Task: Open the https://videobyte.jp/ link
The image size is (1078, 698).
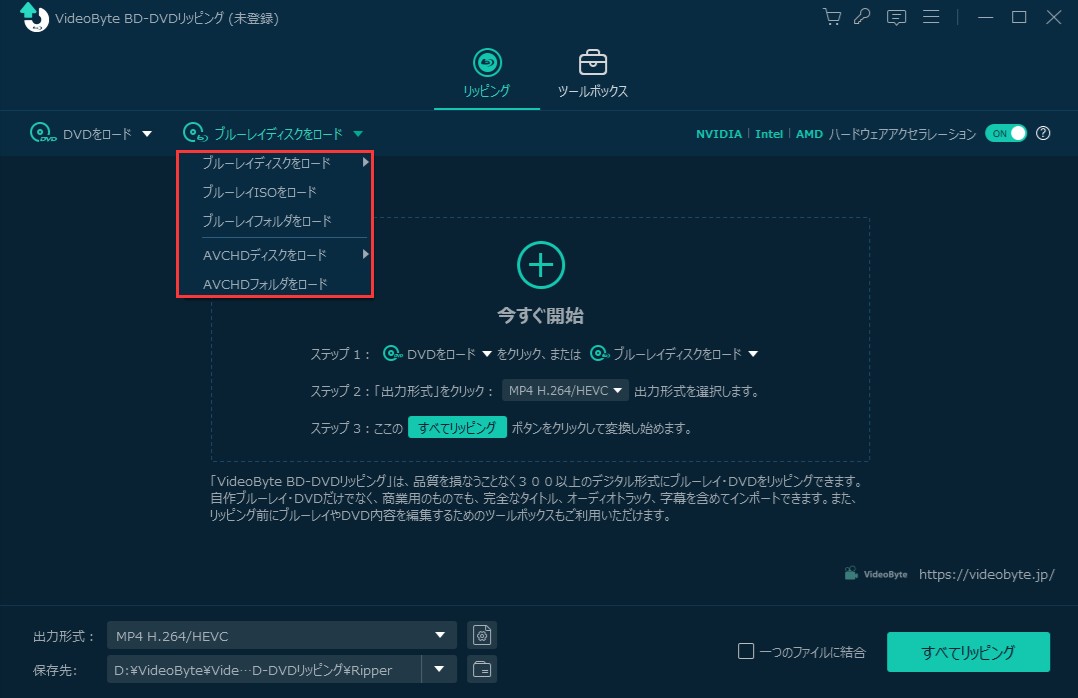Action: point(987,574)
